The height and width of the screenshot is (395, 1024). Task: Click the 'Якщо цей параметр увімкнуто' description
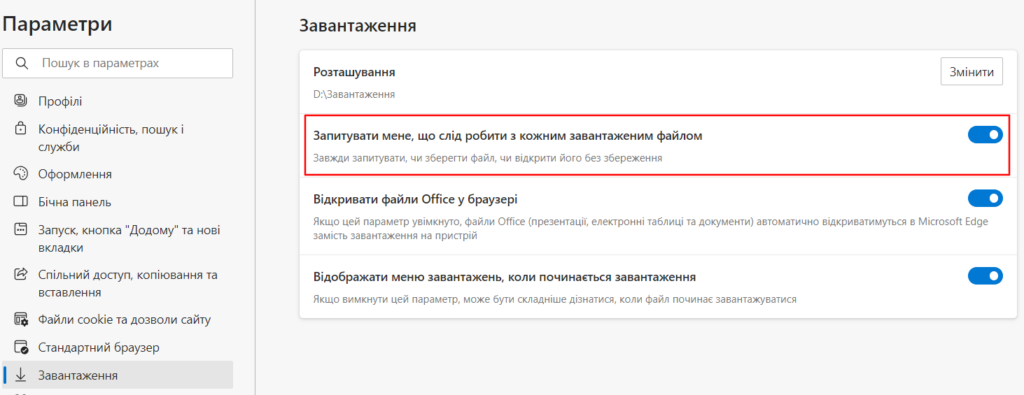(x=651, y=229)
